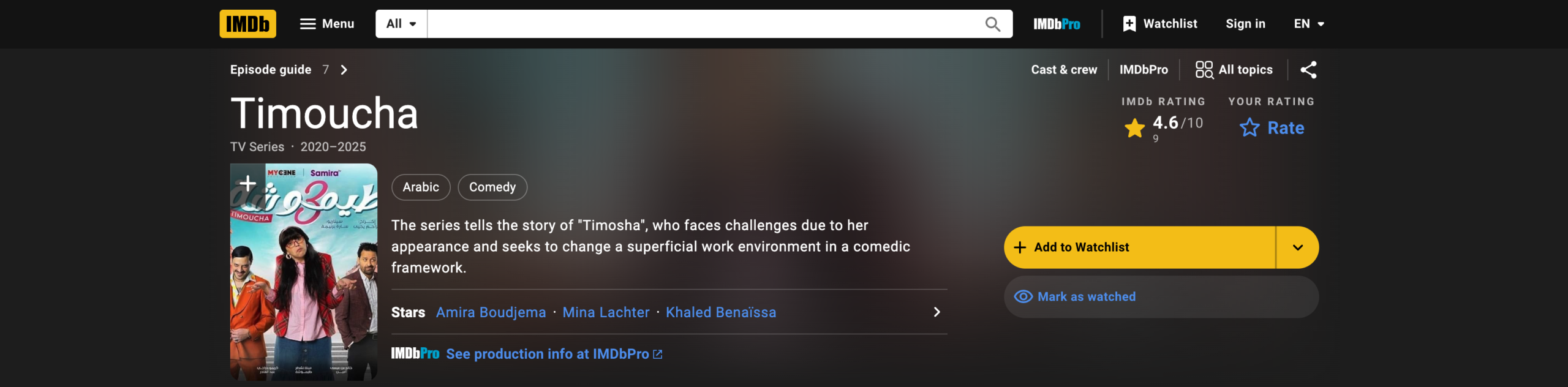Click the plus bookmark on poster
Screen dimensions: 1568x387
[x=247, y=182]
